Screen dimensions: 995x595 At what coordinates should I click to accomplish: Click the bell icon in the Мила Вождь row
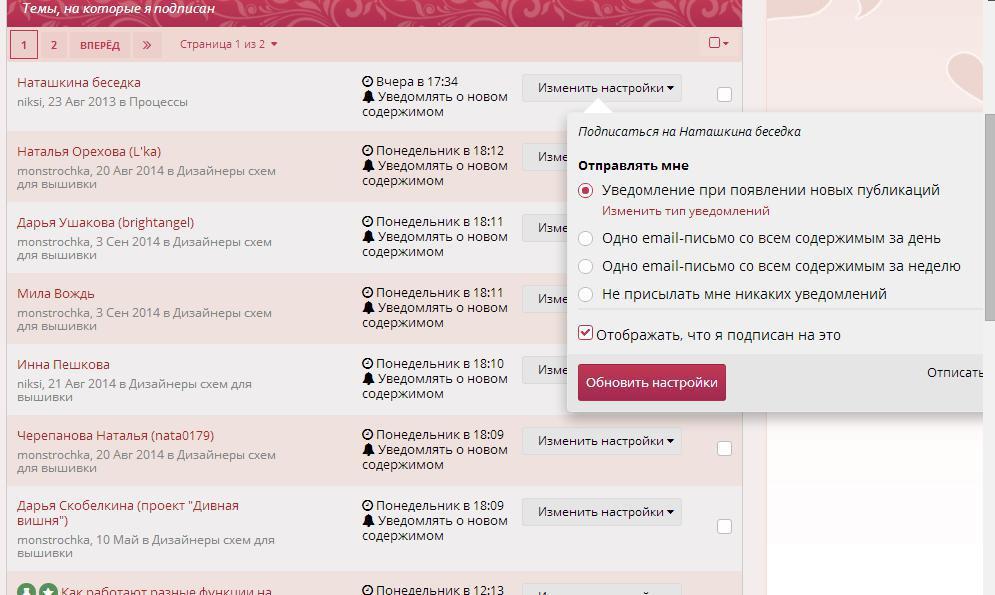click(368, 308)
